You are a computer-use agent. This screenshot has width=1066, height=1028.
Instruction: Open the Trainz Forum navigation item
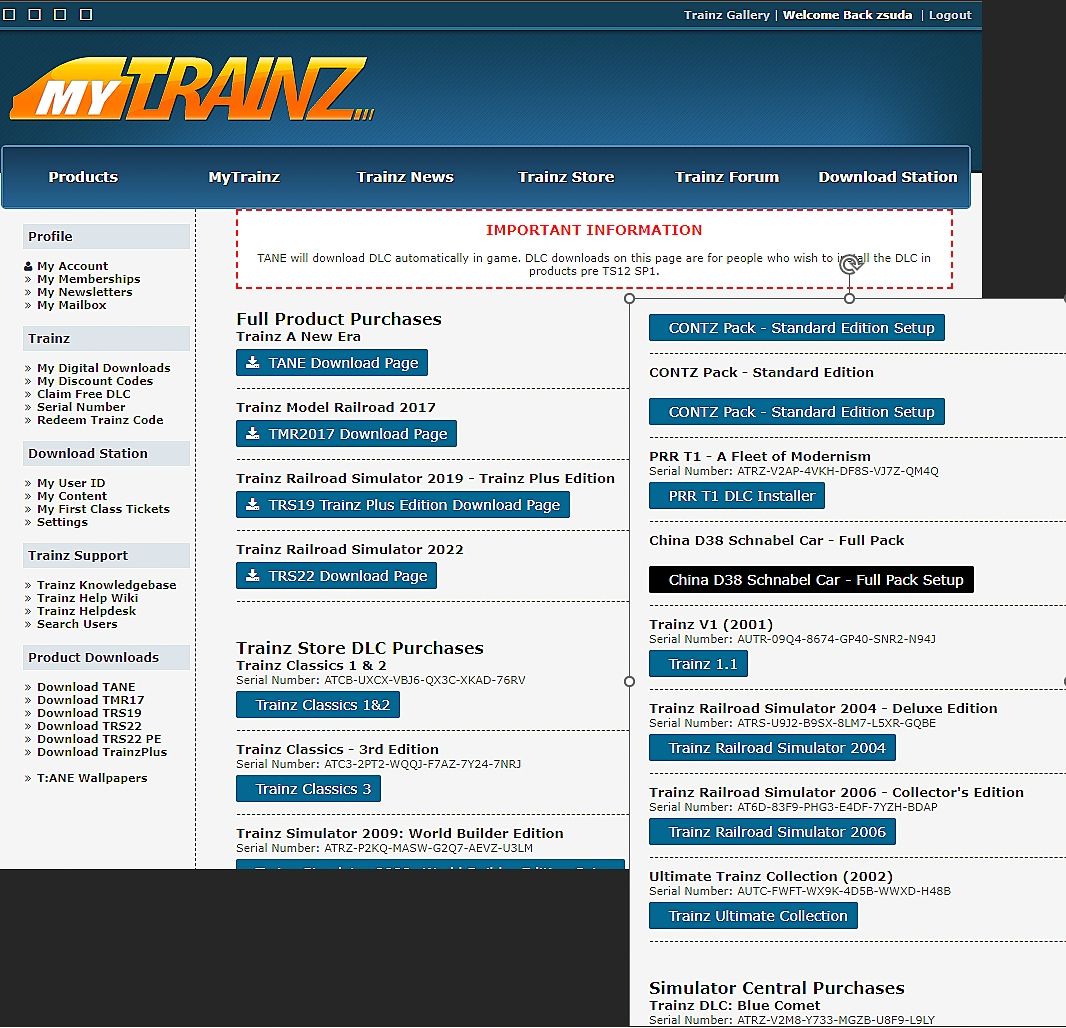click(726, 177)
